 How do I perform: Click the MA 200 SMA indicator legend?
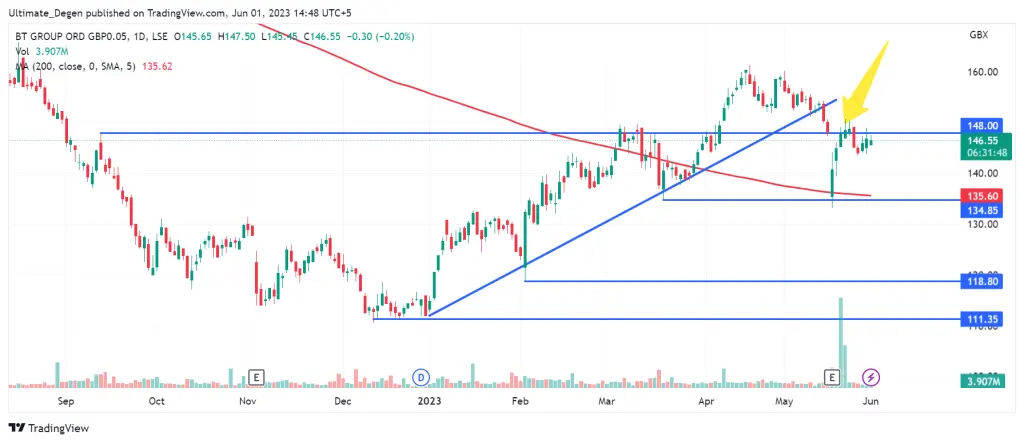click(94, 66)
